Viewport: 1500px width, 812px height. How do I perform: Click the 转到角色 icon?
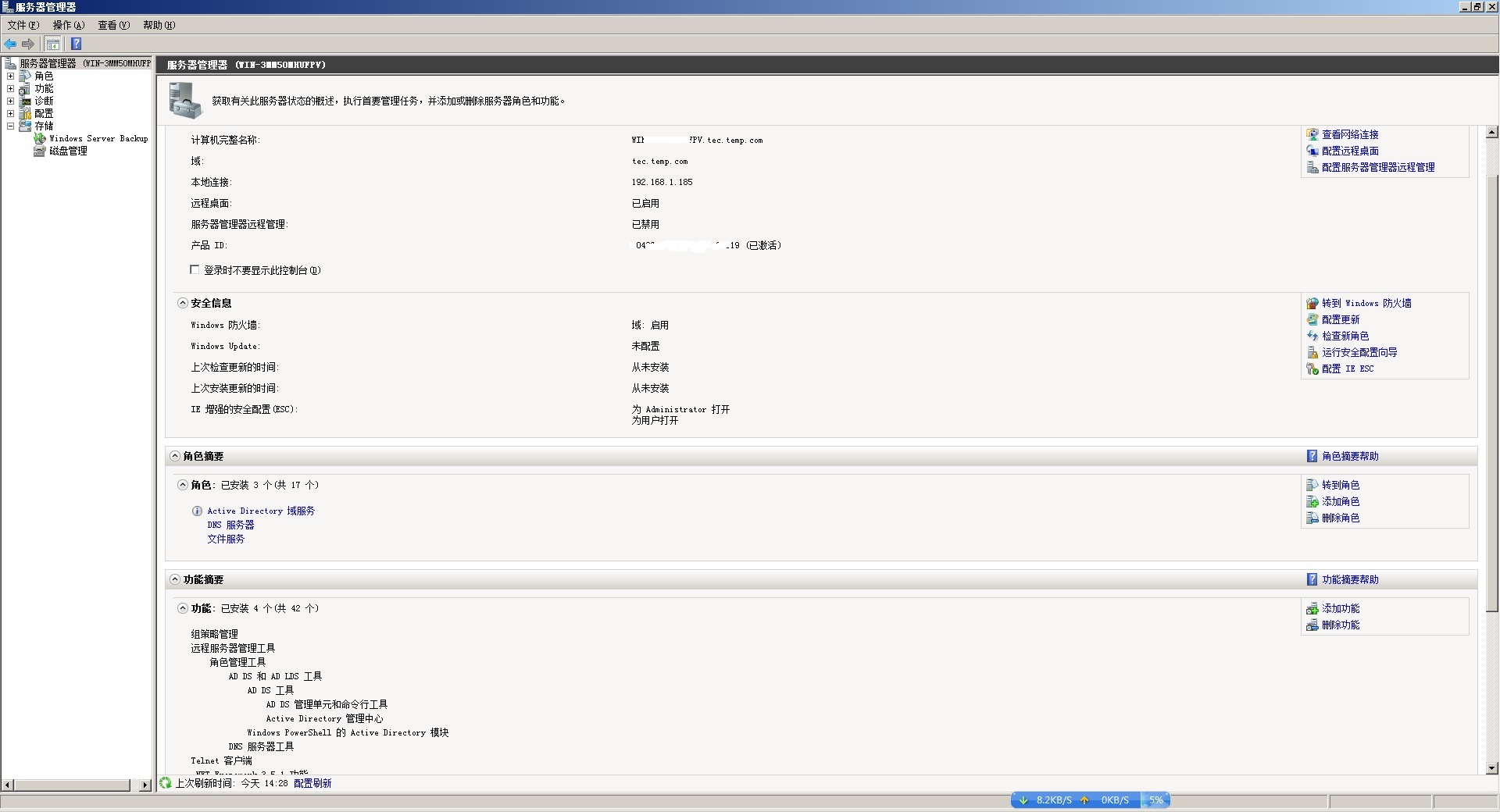[x=1312, y=485]
